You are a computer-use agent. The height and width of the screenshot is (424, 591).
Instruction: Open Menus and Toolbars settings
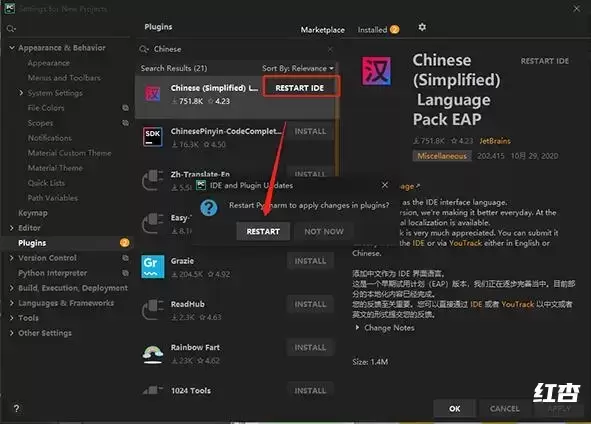[64, 78]
